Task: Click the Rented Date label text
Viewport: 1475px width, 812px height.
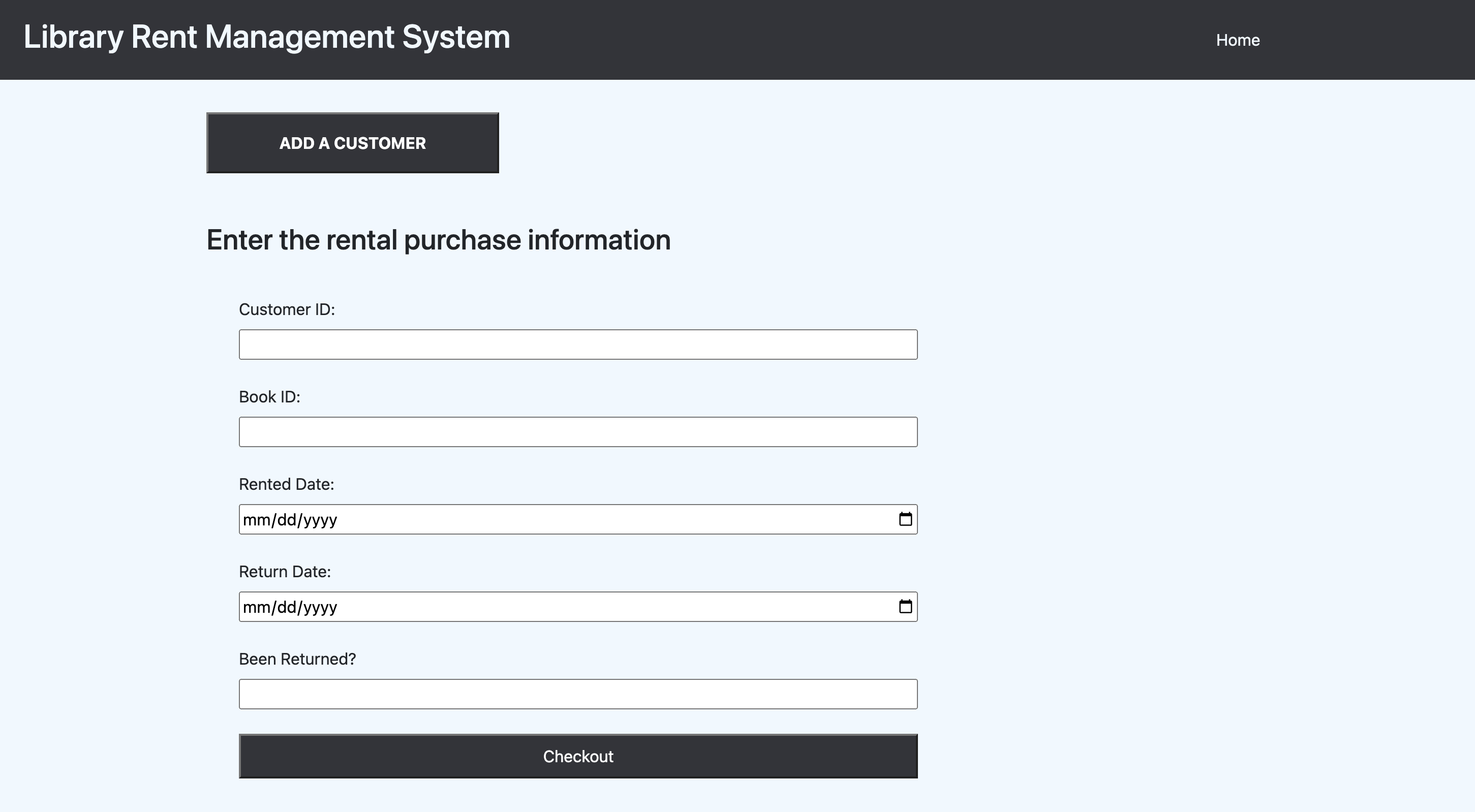Action: tap(286, 484)
